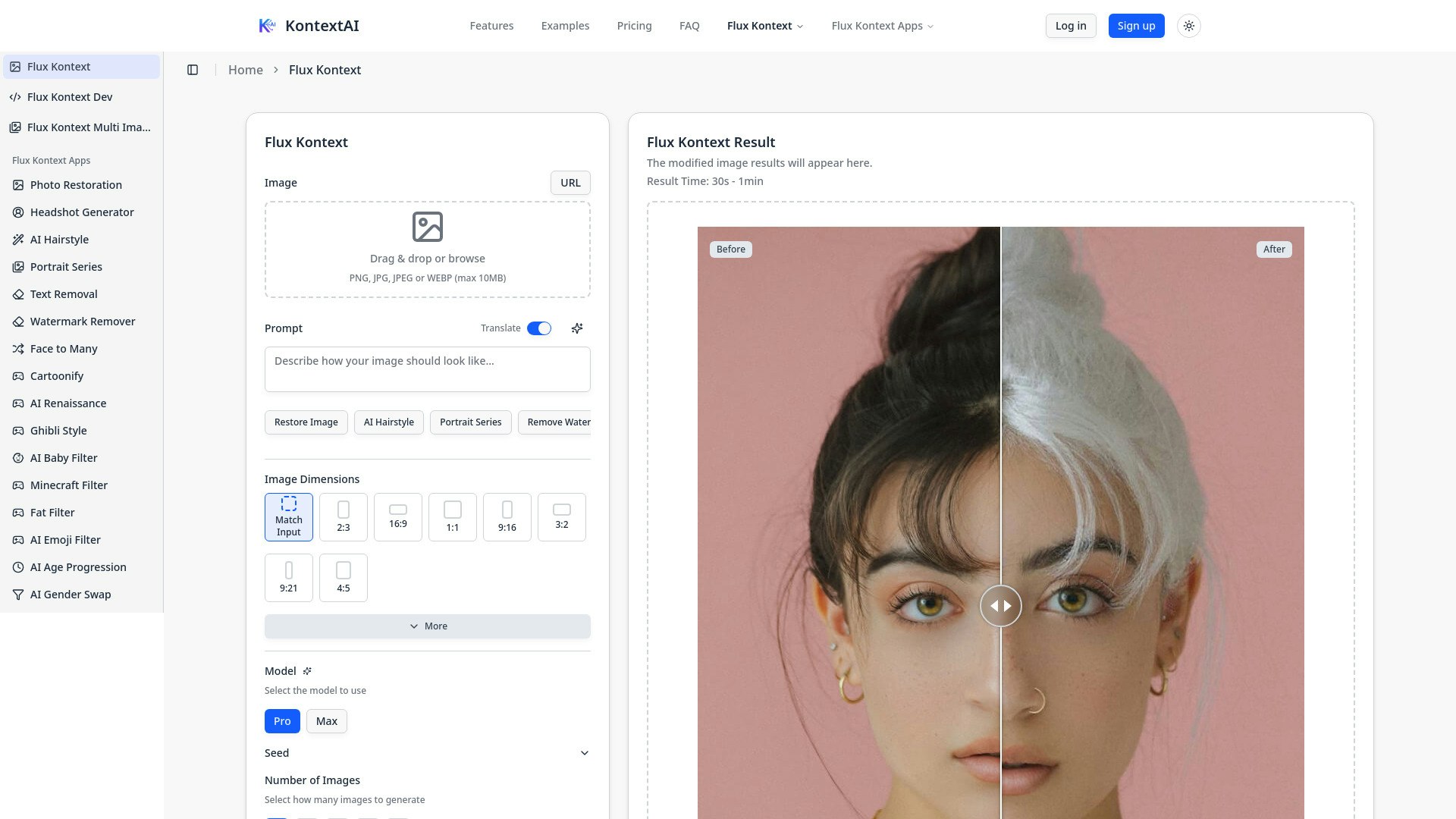The height and width of the screenshot is (819, 1456).
Task: Open Portrait Series in sidebar
Action: coord(82,267)
